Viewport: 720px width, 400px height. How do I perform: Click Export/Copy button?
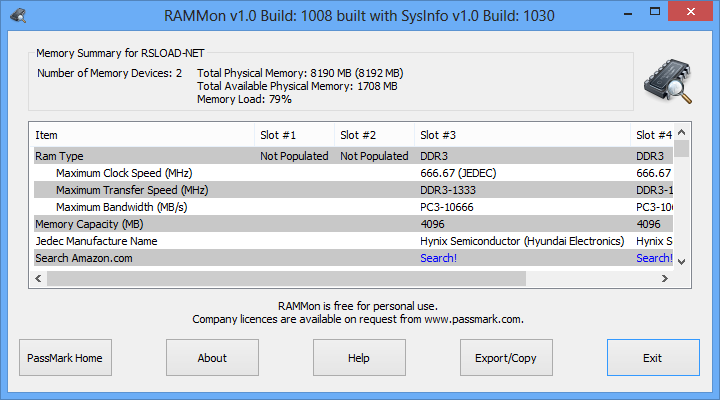pyautogui.click(x=506, y=358)
